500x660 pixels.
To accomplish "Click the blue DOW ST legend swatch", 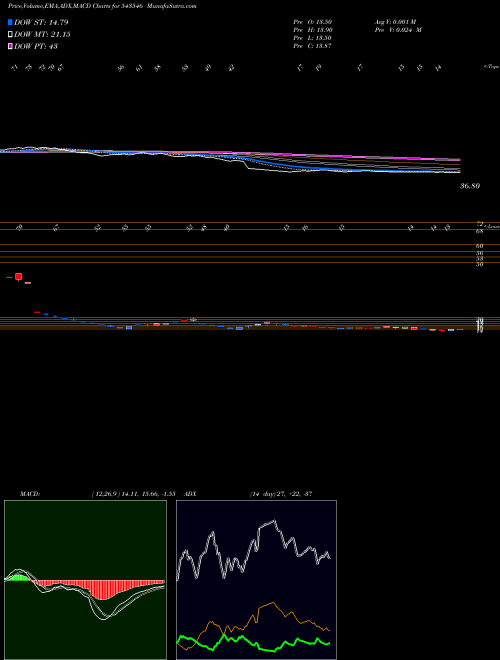I will 10,22.
